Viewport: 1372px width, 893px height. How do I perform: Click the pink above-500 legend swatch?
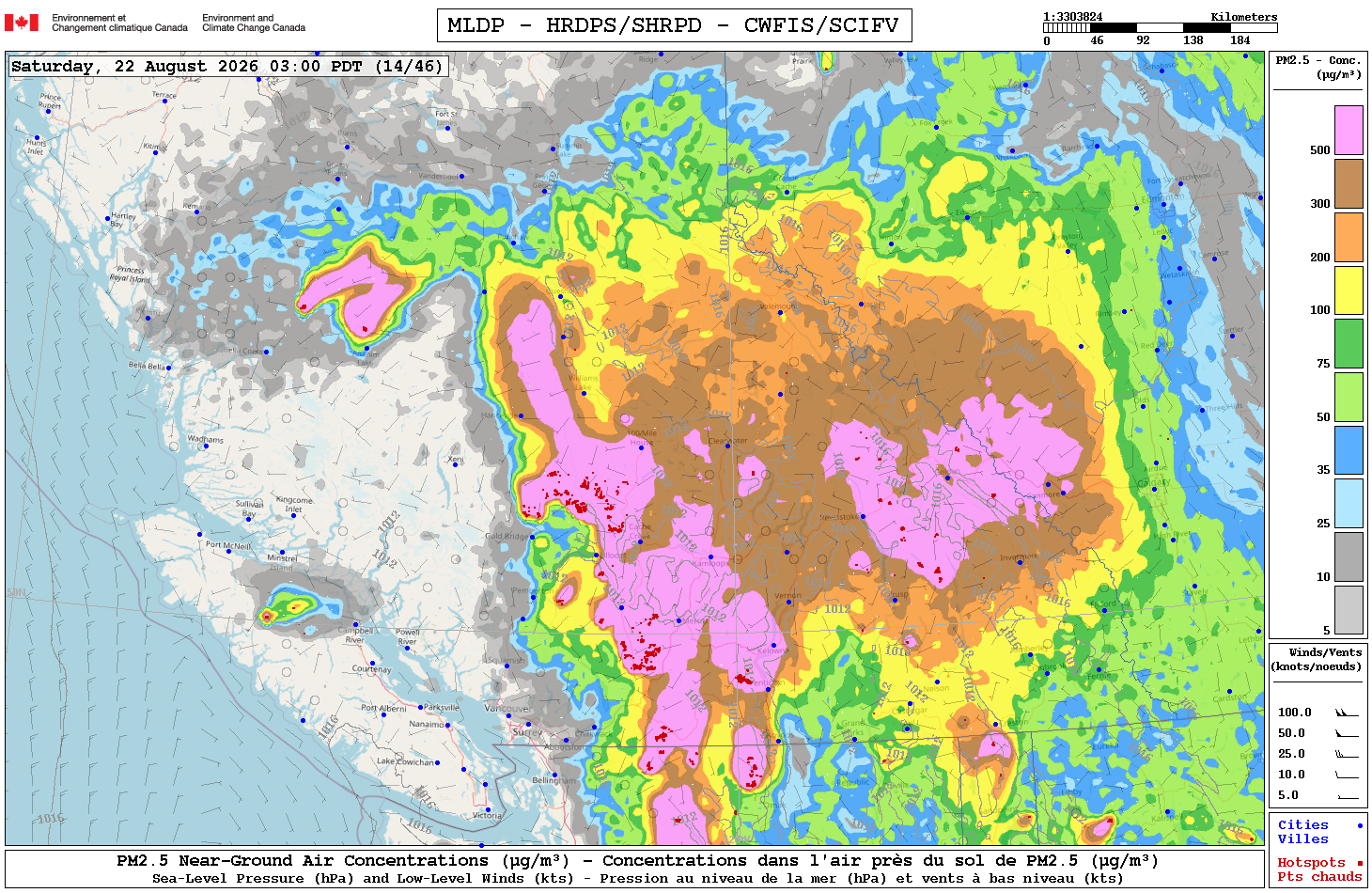point(1349,130)
